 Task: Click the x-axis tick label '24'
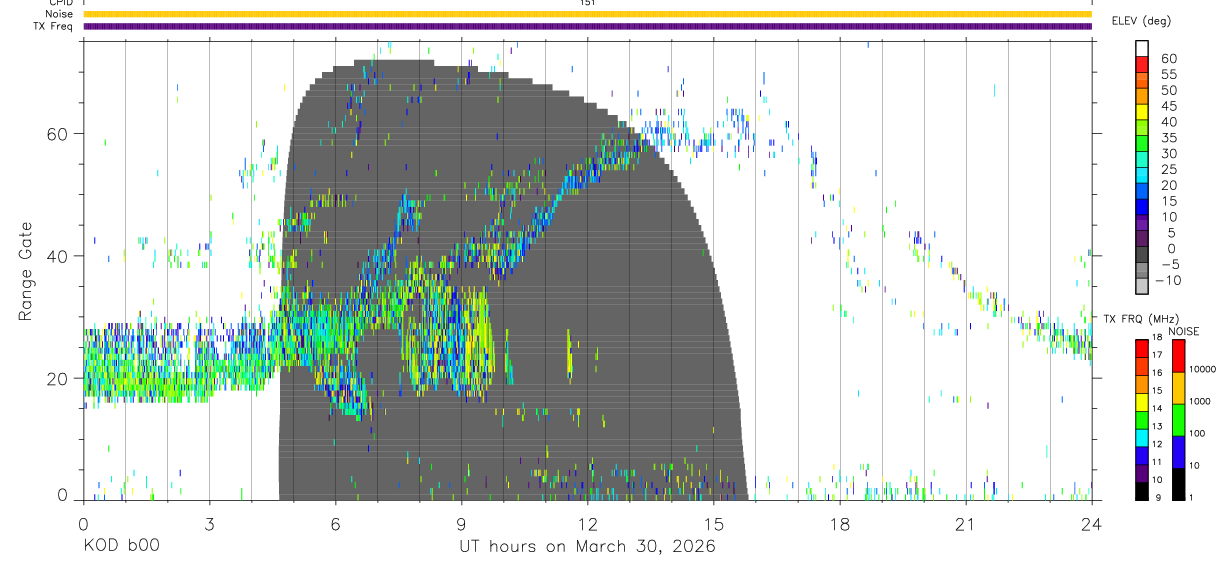point(1091,524)
